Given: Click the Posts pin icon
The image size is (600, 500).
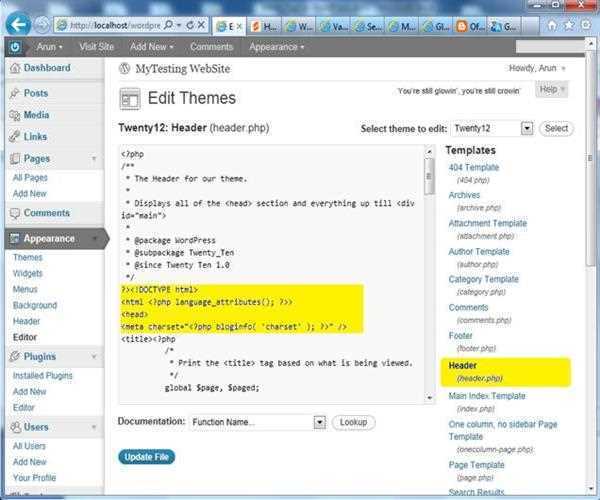Looking at the screenshot, I should pos(13,93).
